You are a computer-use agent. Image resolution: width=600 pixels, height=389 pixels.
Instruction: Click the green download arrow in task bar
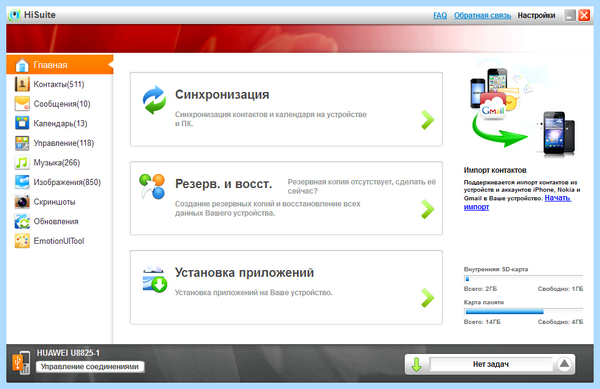416,365
